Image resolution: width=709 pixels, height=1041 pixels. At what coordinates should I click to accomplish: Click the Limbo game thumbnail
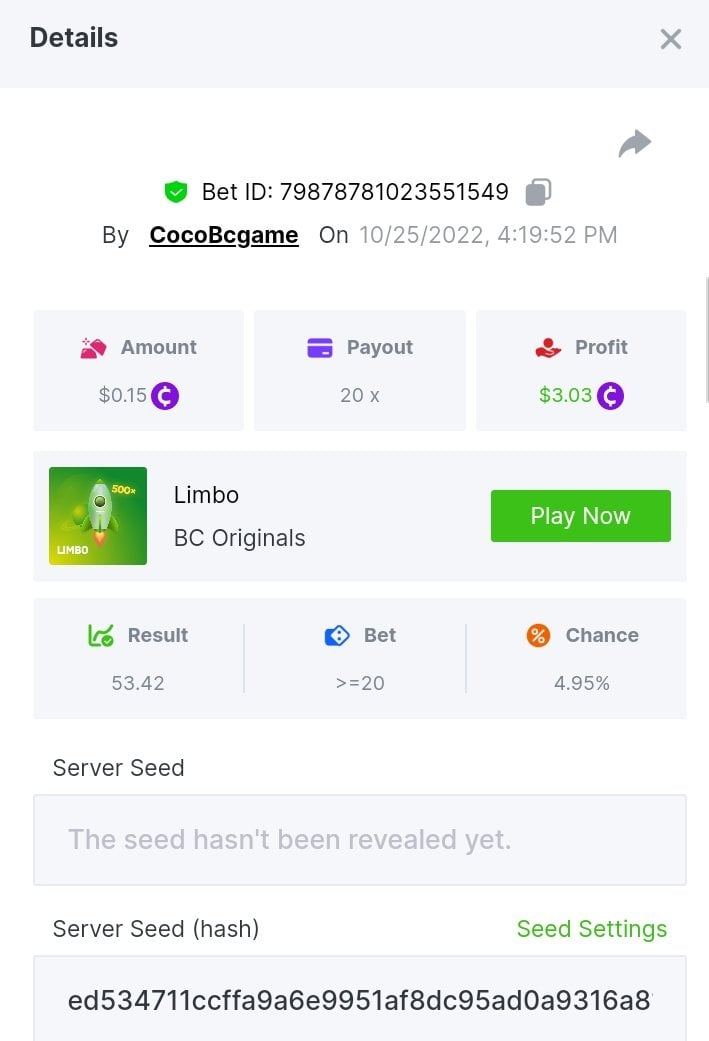pyautogui.click(x=98, y=516)
